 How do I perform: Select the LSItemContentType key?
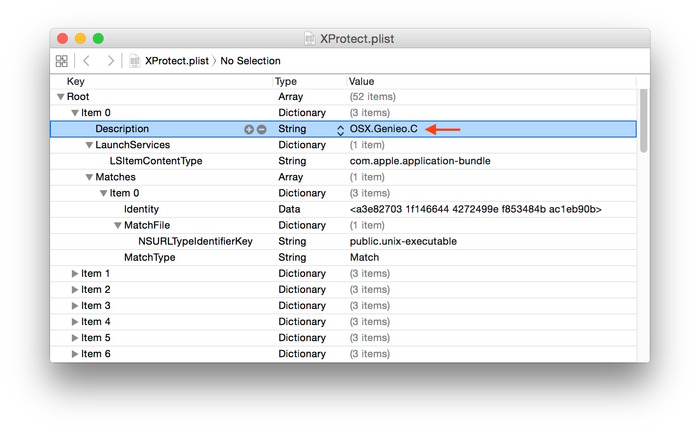(x=156, y=161)
